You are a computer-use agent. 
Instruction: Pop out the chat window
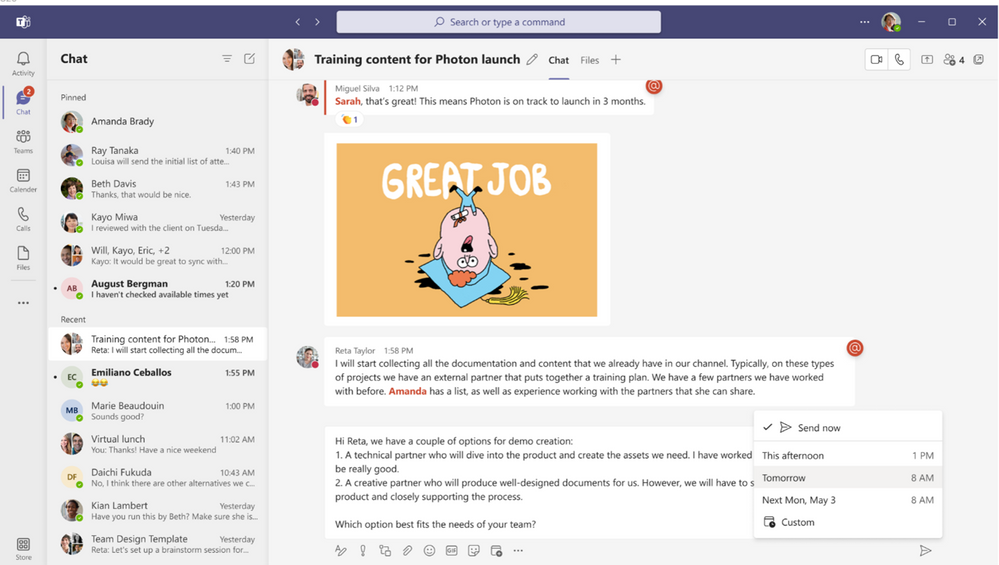pyautogui.click(x=979, y=59)
